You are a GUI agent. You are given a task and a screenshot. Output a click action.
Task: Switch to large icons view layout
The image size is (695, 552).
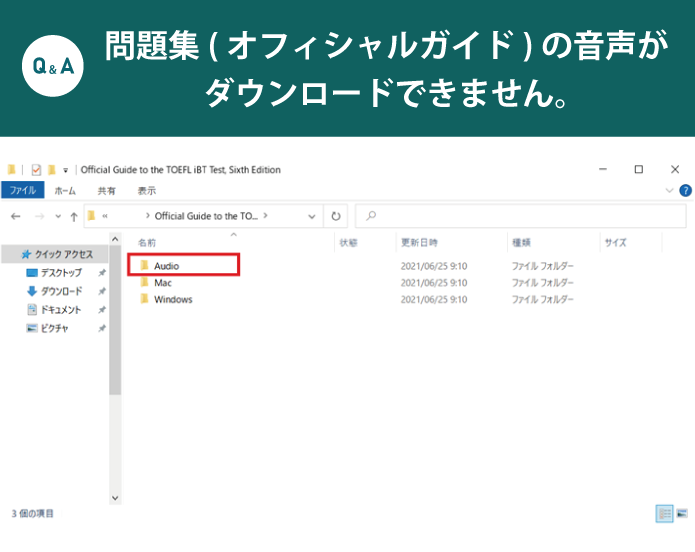pos(682,514)
